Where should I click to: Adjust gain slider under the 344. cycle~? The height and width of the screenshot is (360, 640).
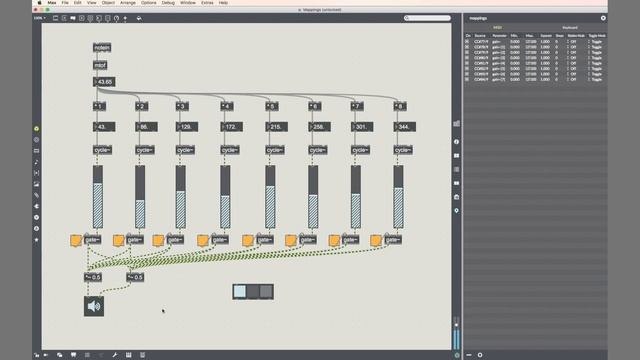[x=398, y=197]
